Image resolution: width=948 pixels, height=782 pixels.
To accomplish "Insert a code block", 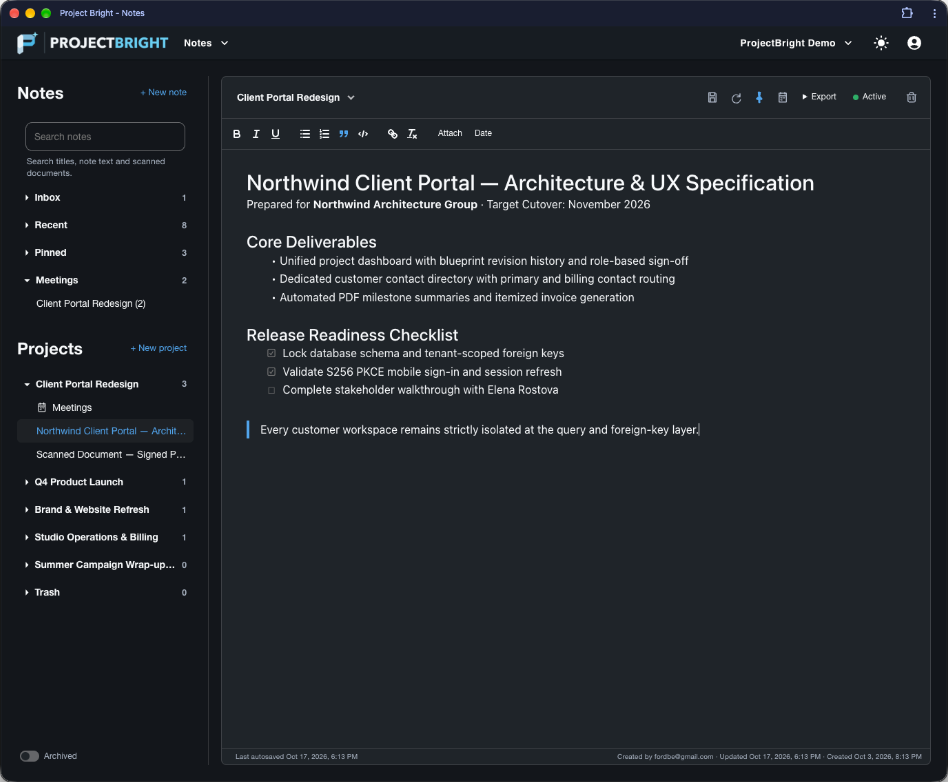I will pos(363,134).
